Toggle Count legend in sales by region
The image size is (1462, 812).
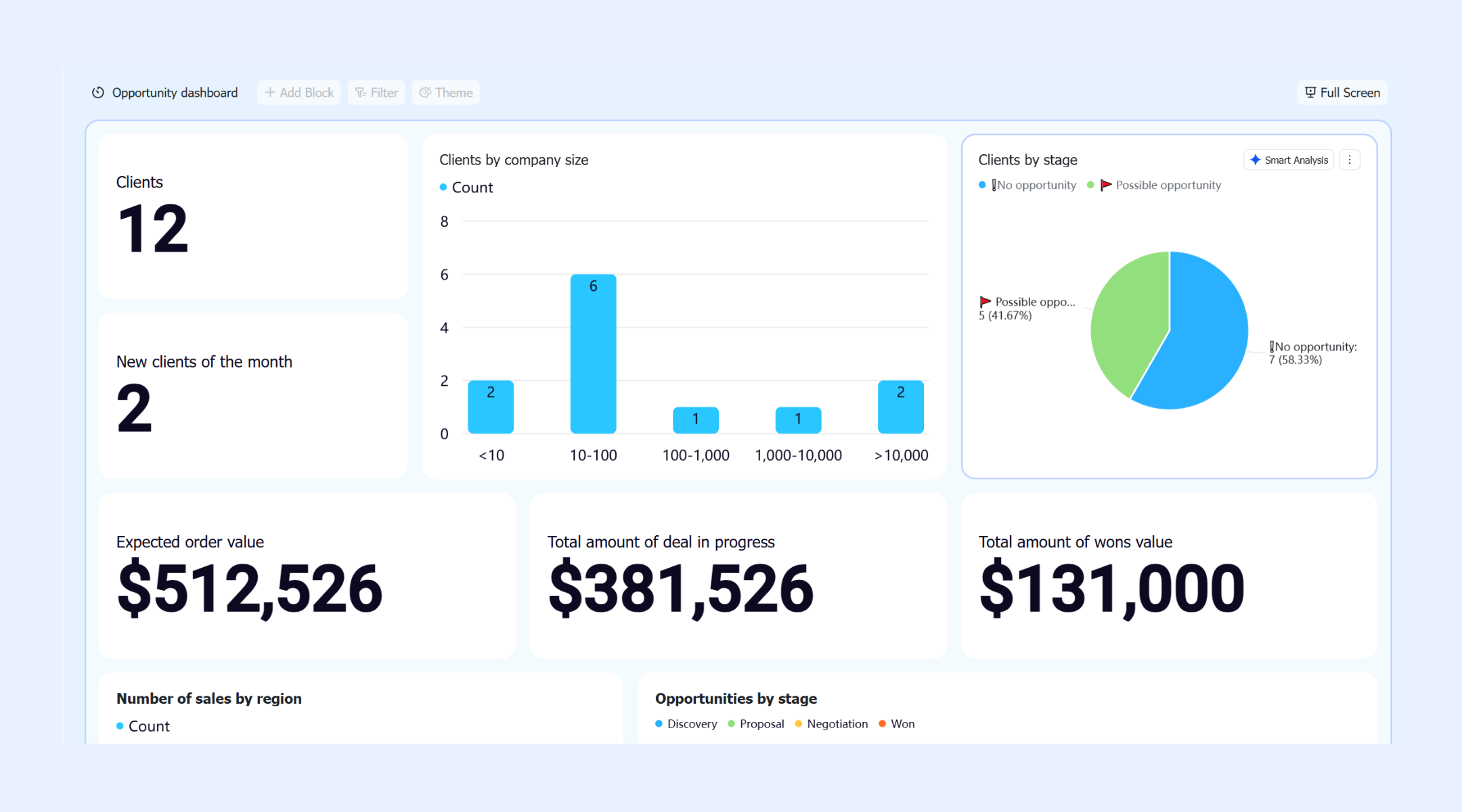[x=143, y=726]
